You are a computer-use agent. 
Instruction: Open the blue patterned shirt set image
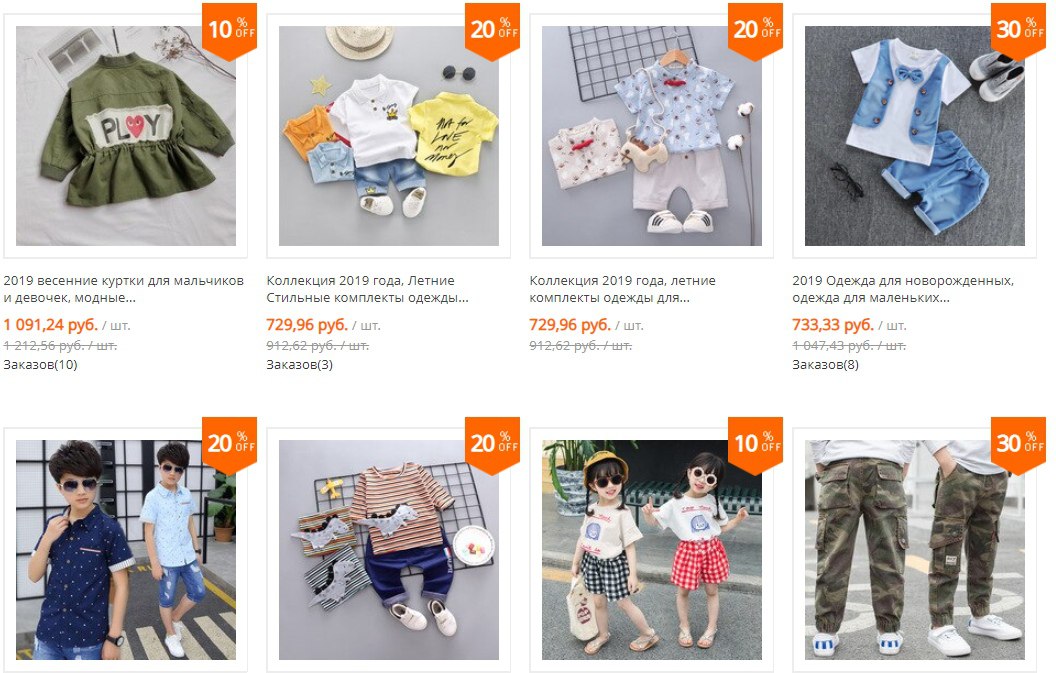click(652, 136)
